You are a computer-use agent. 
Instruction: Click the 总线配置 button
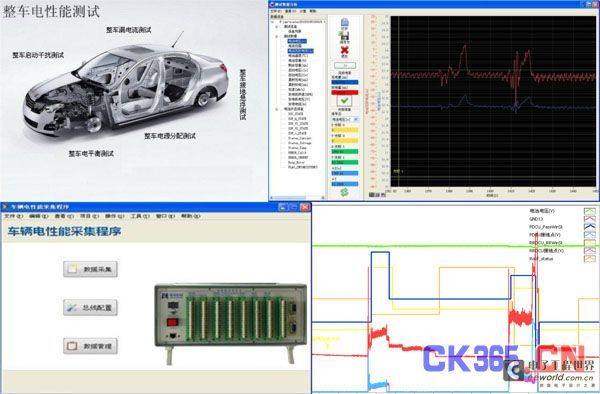[90, 308]
